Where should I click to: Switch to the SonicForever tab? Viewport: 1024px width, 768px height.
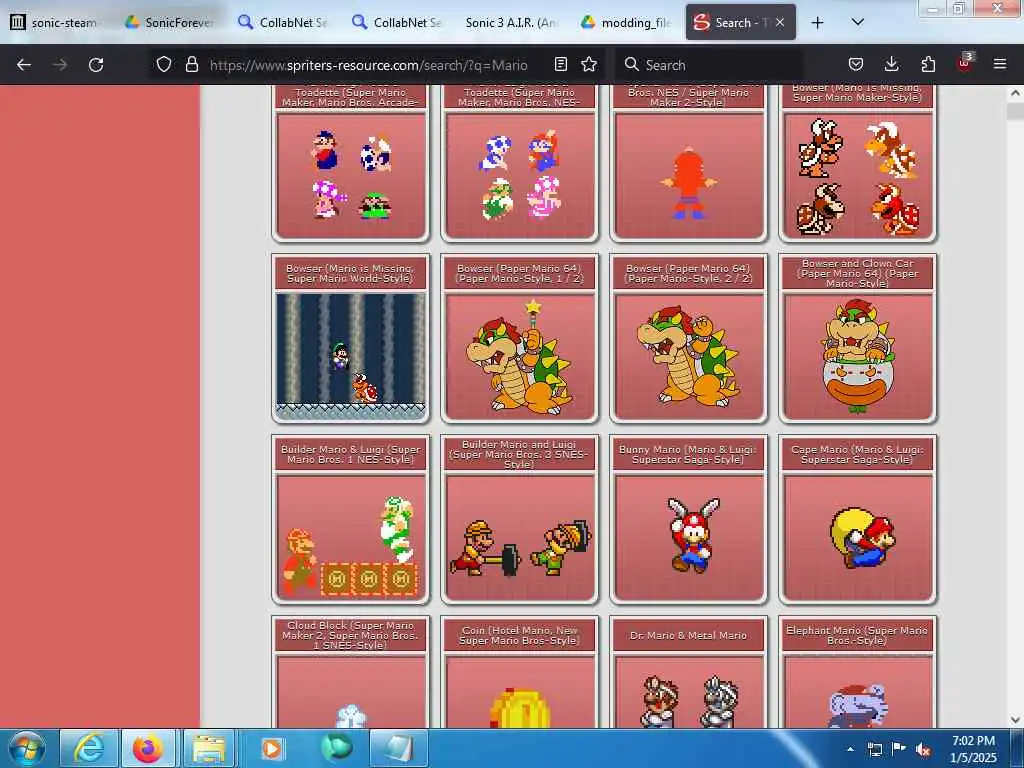click(x=170, y=23)
